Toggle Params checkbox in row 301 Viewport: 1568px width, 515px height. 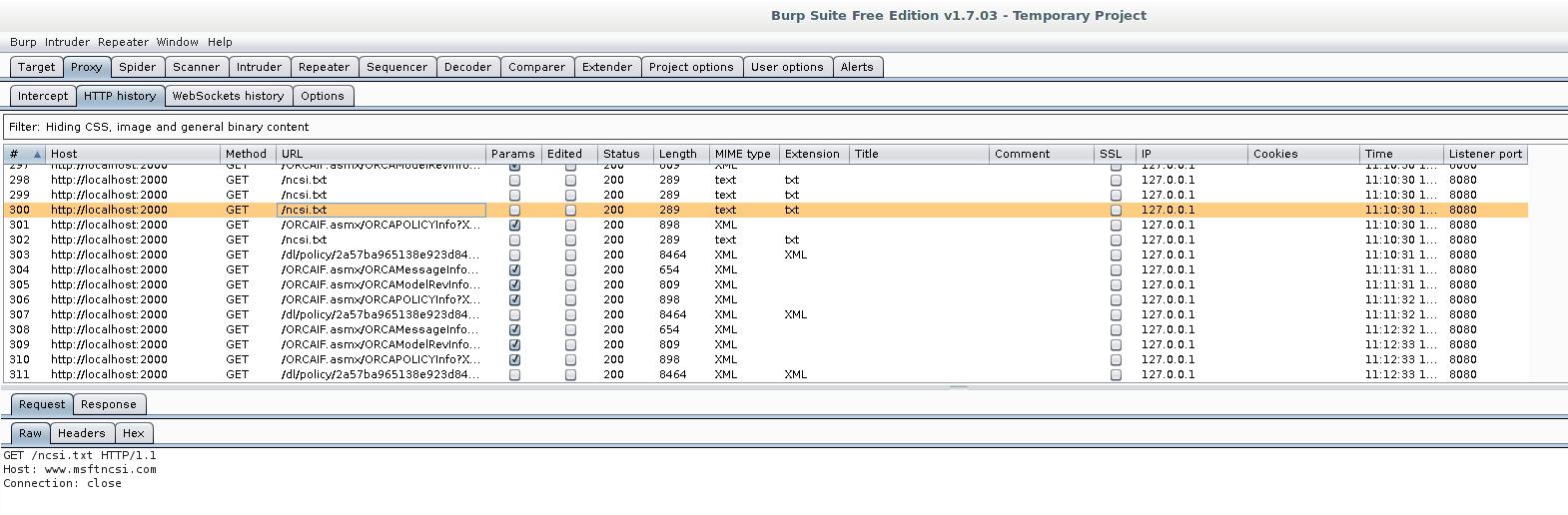(x=514, y=226)
